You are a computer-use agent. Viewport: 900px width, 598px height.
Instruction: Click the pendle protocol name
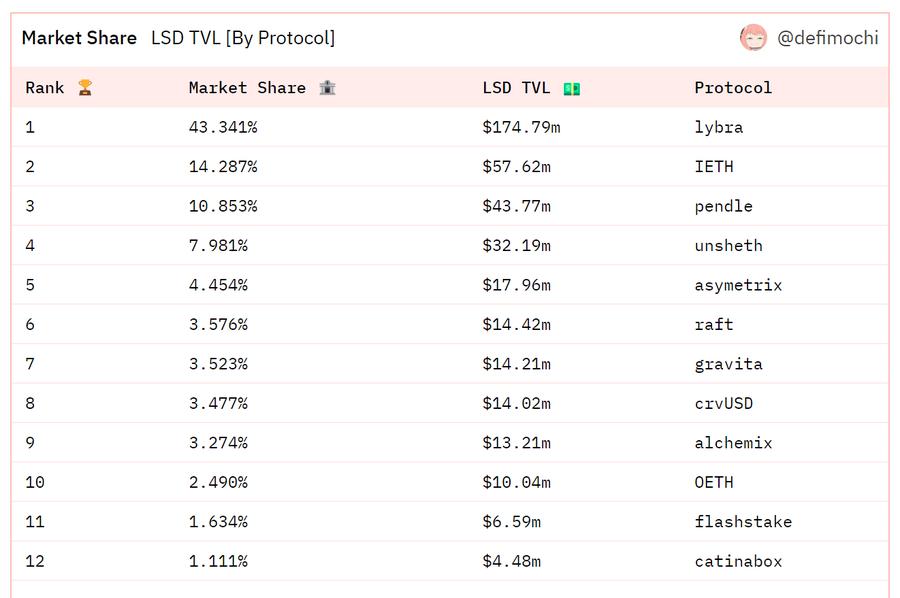coord(723,206)
